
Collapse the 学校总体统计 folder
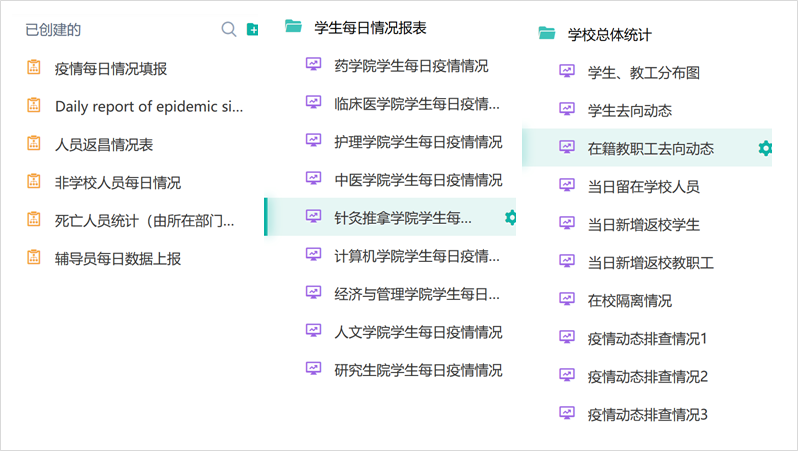(x=609, y=35)
